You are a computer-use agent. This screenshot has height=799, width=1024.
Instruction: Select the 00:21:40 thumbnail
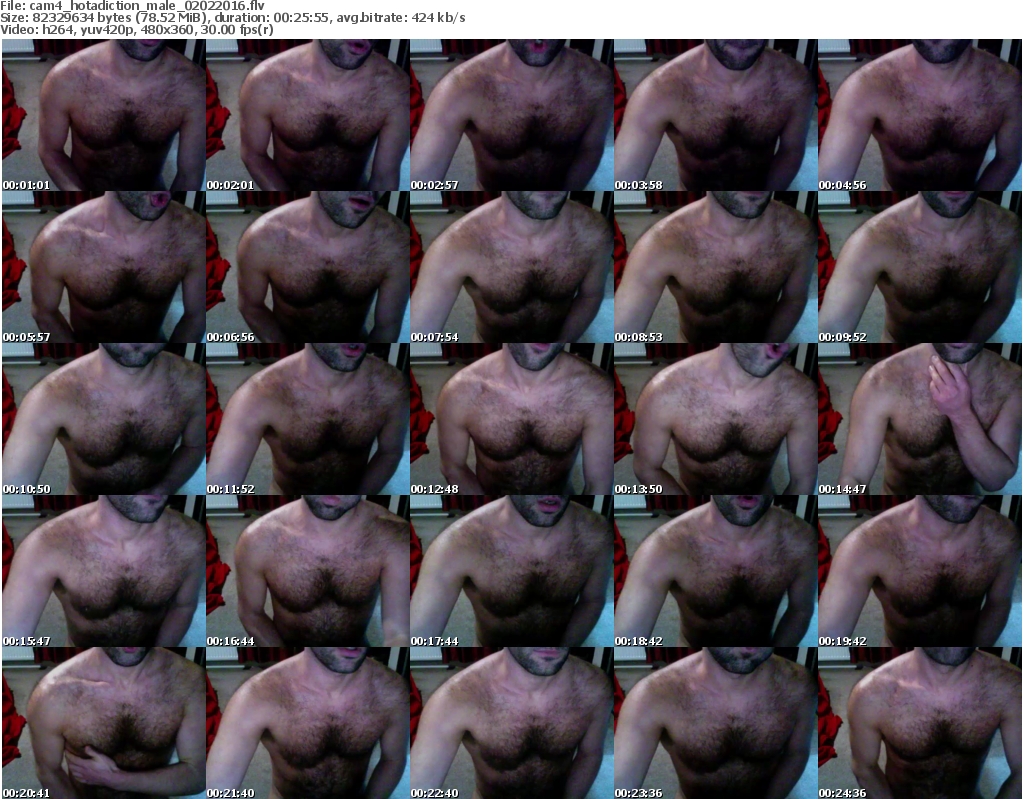pyautogui.click(x=308, y=723)
